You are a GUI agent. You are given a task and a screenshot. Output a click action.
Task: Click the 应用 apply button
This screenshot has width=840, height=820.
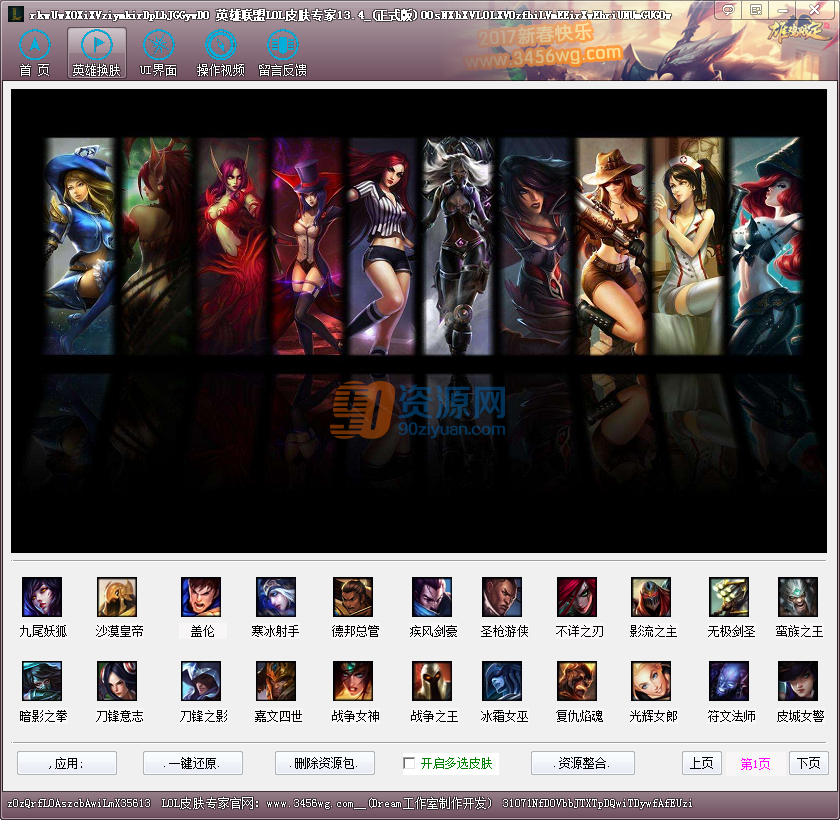click(x=67, y=763)
